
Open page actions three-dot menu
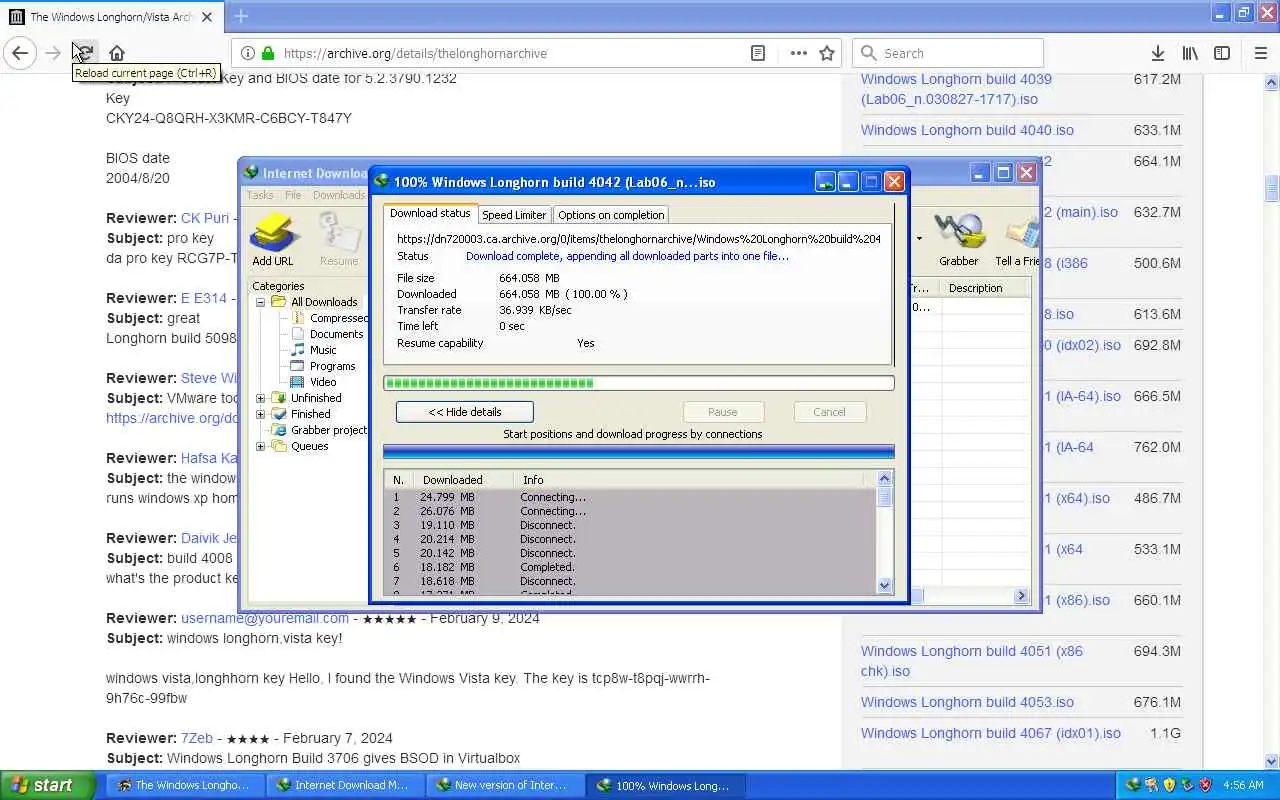[x=798, y=53]
